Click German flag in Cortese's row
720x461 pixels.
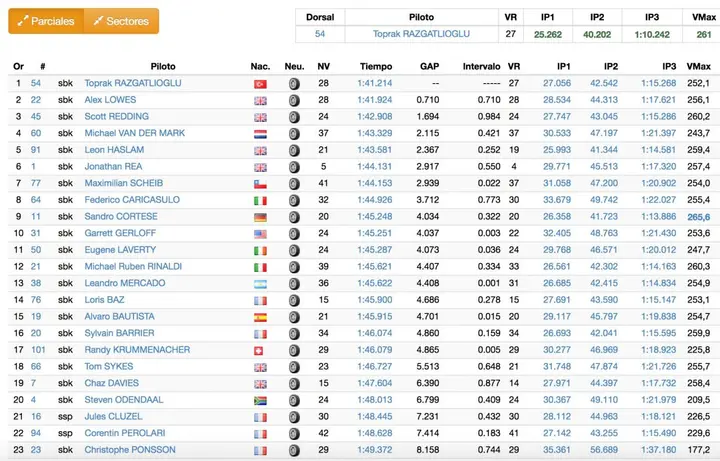tap(260, 217)
